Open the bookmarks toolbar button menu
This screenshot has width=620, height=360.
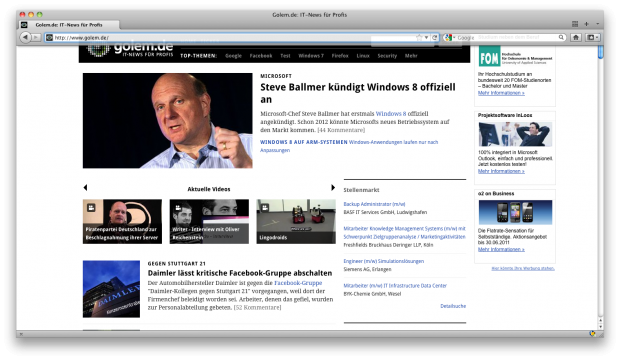(592, 37)
